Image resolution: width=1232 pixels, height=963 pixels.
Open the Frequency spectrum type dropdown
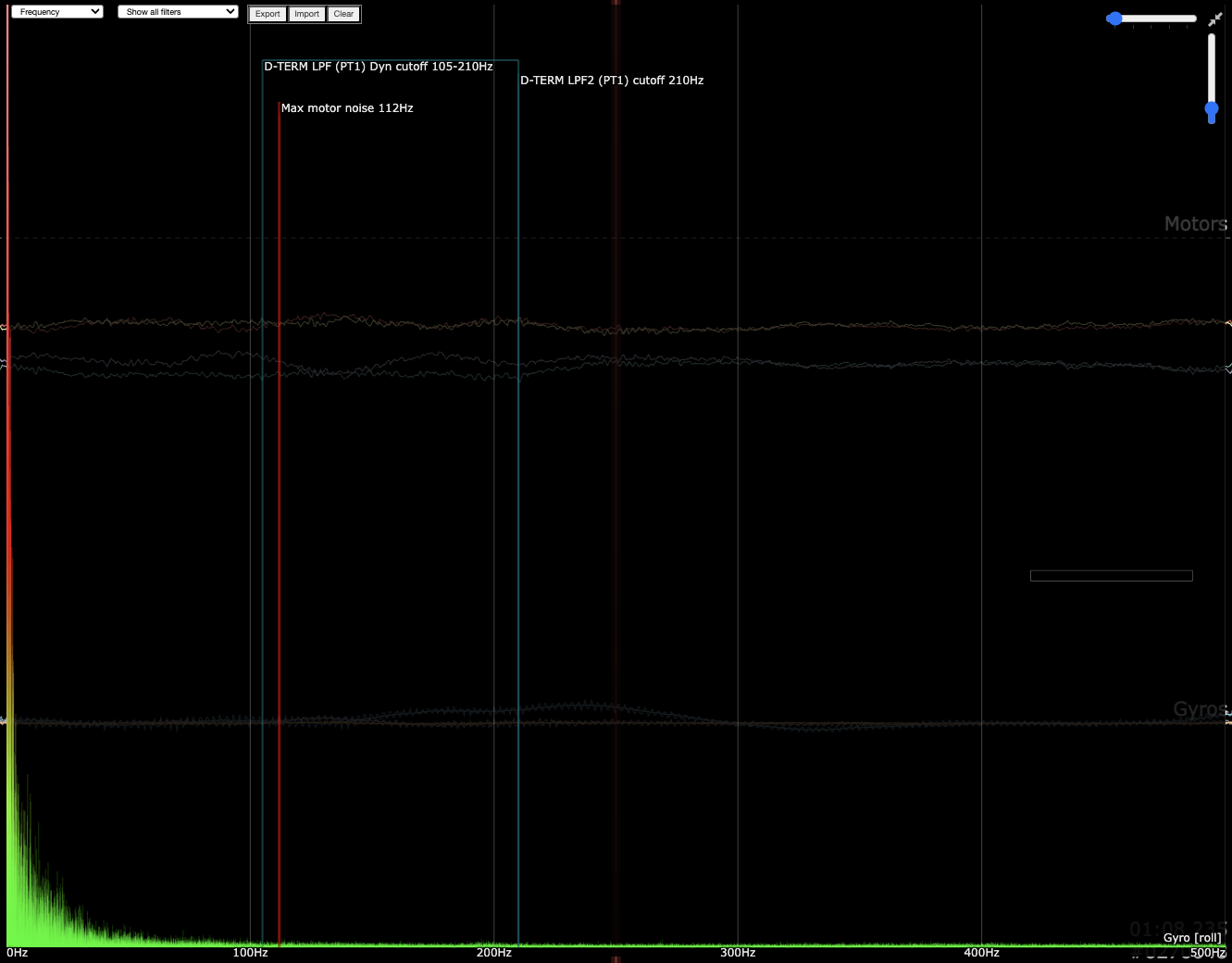(x=56, y=12)
